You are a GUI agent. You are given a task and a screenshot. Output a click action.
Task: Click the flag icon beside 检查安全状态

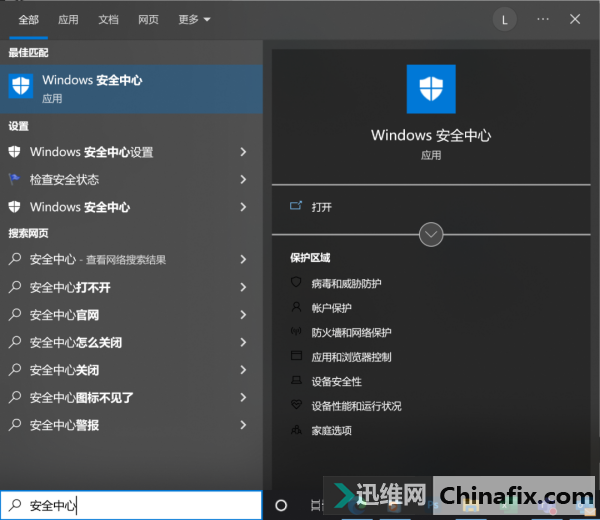15,179
